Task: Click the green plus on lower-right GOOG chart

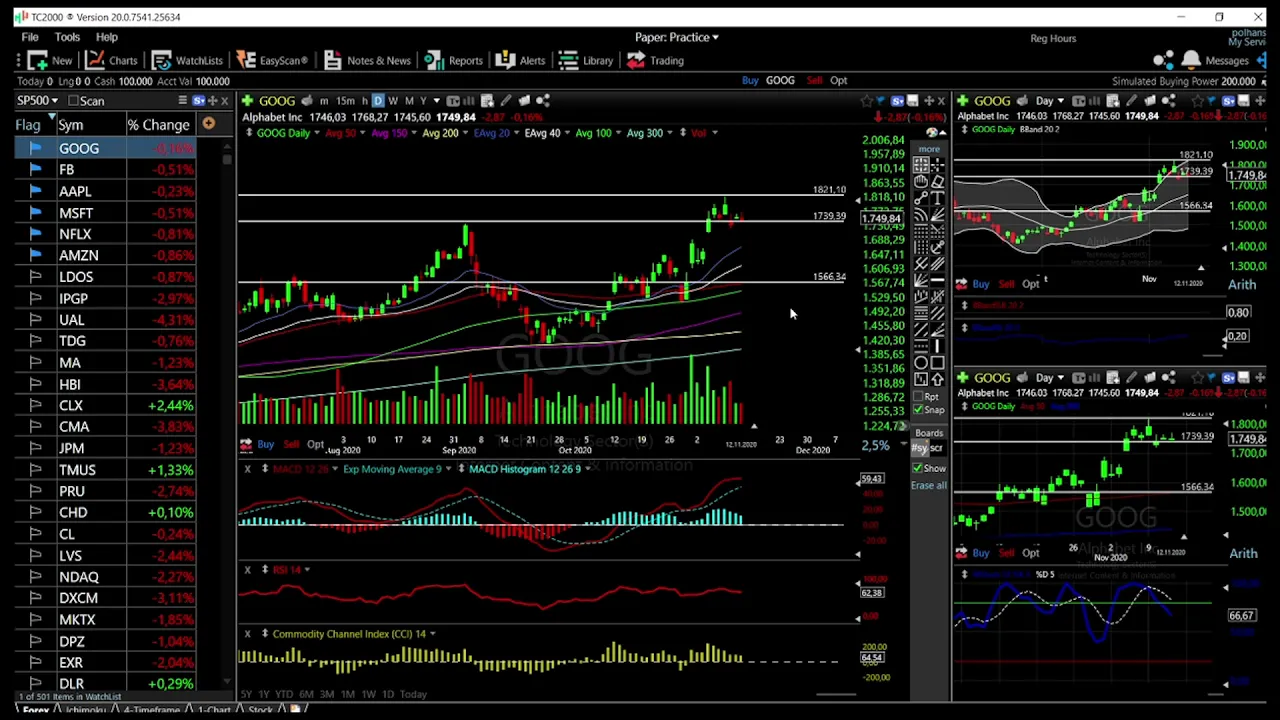Action: [962, 377]
